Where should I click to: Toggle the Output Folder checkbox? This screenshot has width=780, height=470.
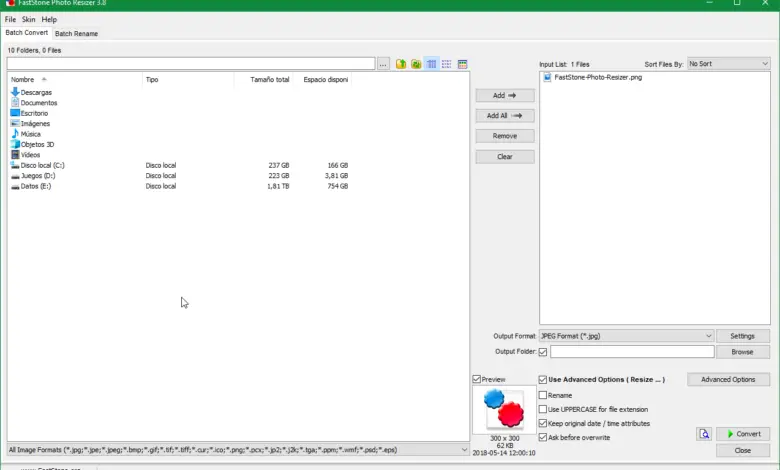[x=543, y=352]
